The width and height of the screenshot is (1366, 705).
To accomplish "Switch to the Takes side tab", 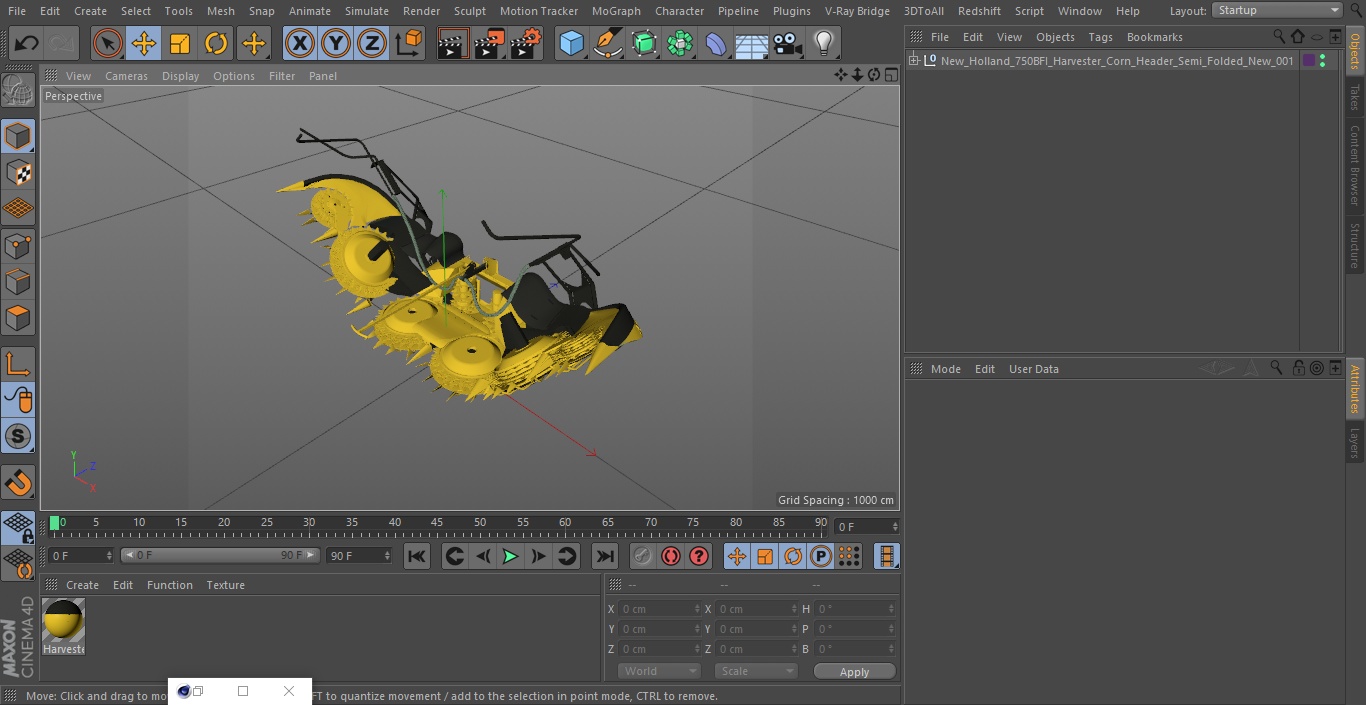I will tap(1355, 98).
